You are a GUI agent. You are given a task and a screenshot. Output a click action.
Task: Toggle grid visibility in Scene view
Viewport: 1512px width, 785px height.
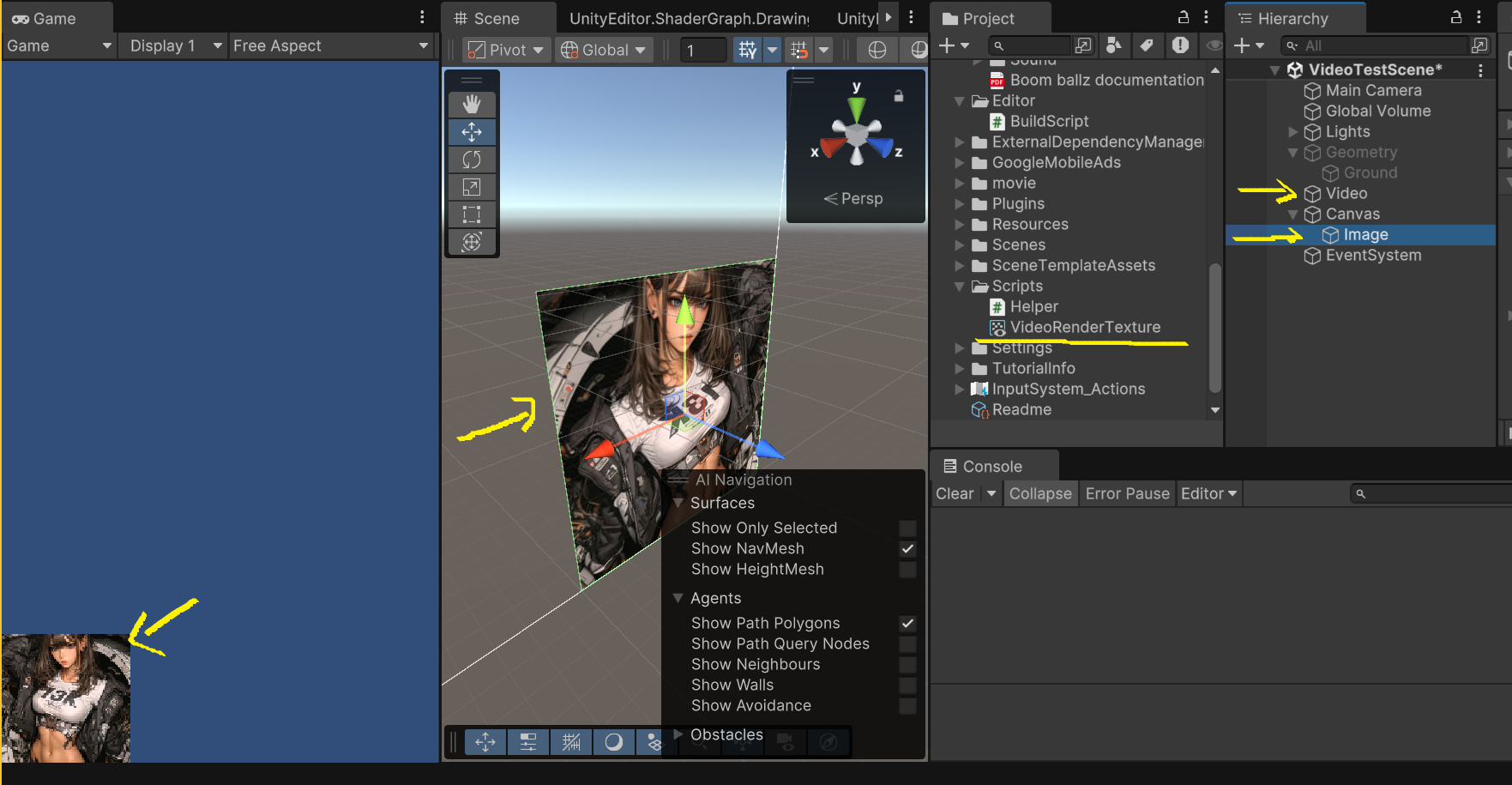click(748, 50)
